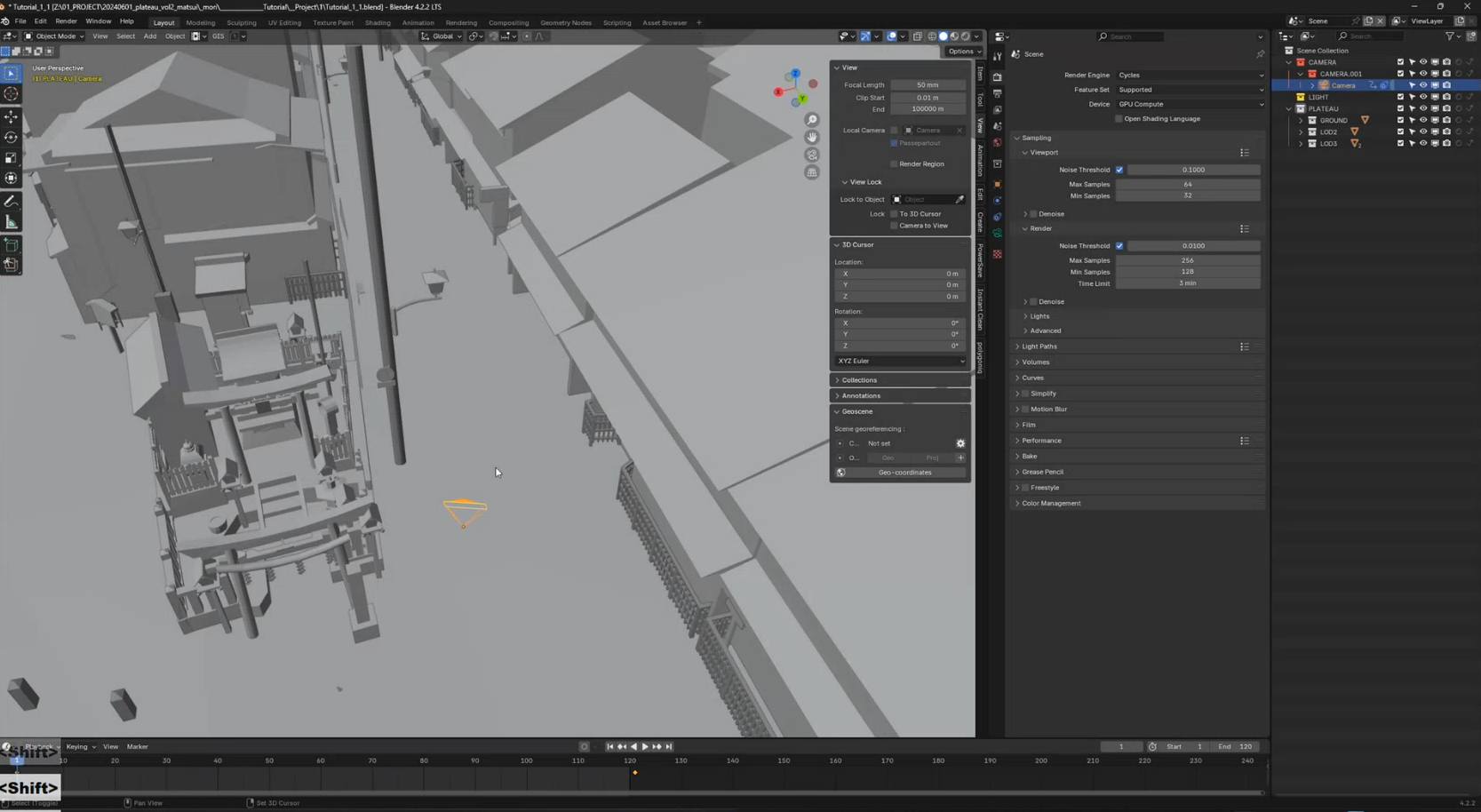Expand the Color Management panel
1481x812 pixels.
coord(1051,504)
